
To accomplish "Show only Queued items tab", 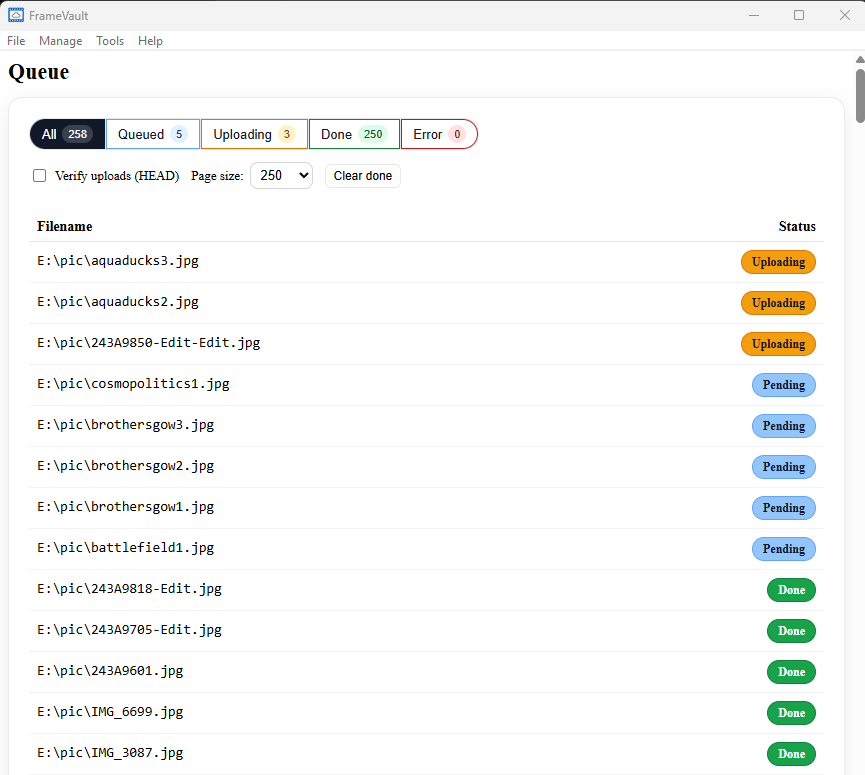I will (153, 134).
